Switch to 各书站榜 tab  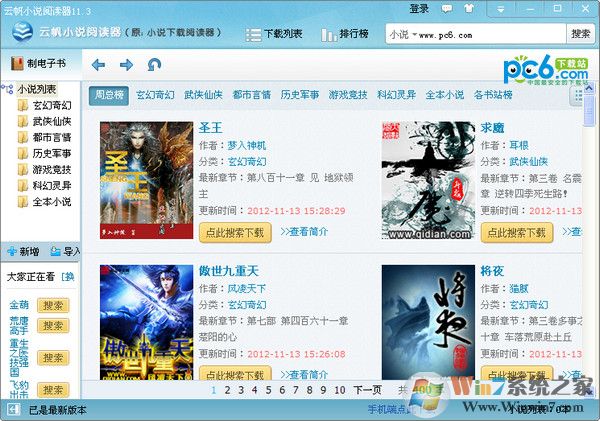tap(493, 95)
